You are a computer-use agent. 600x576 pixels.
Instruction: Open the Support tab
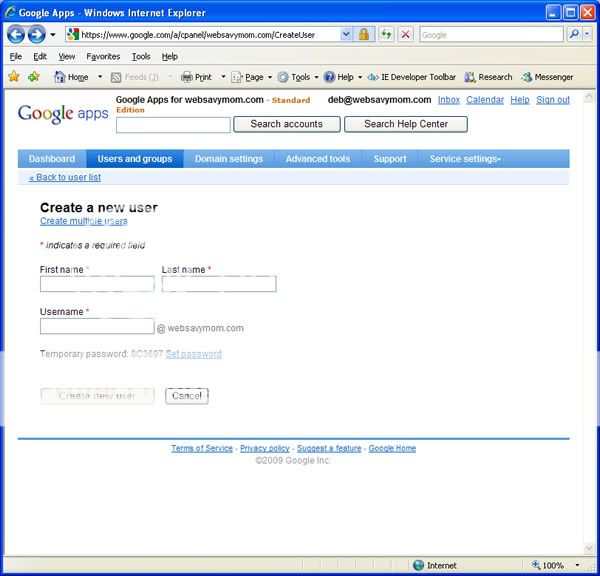[x=390, y=159]
